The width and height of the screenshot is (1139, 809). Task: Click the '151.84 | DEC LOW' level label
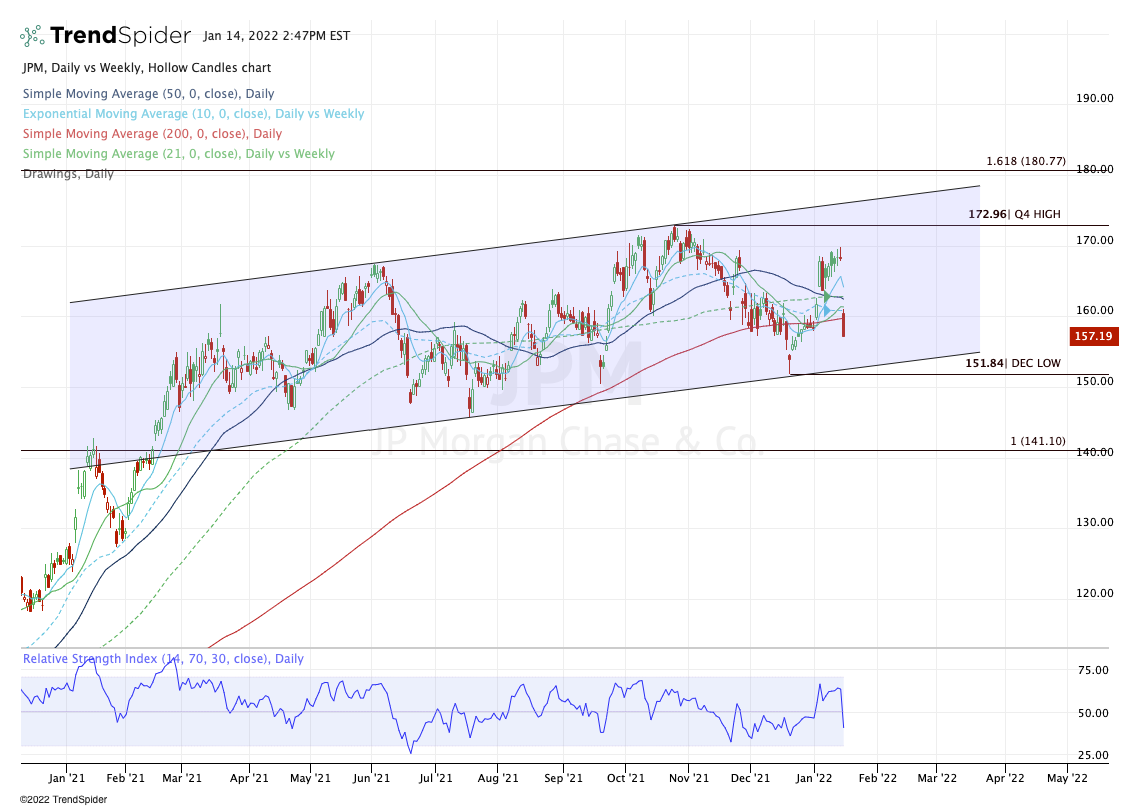[x=1013, y=363]
